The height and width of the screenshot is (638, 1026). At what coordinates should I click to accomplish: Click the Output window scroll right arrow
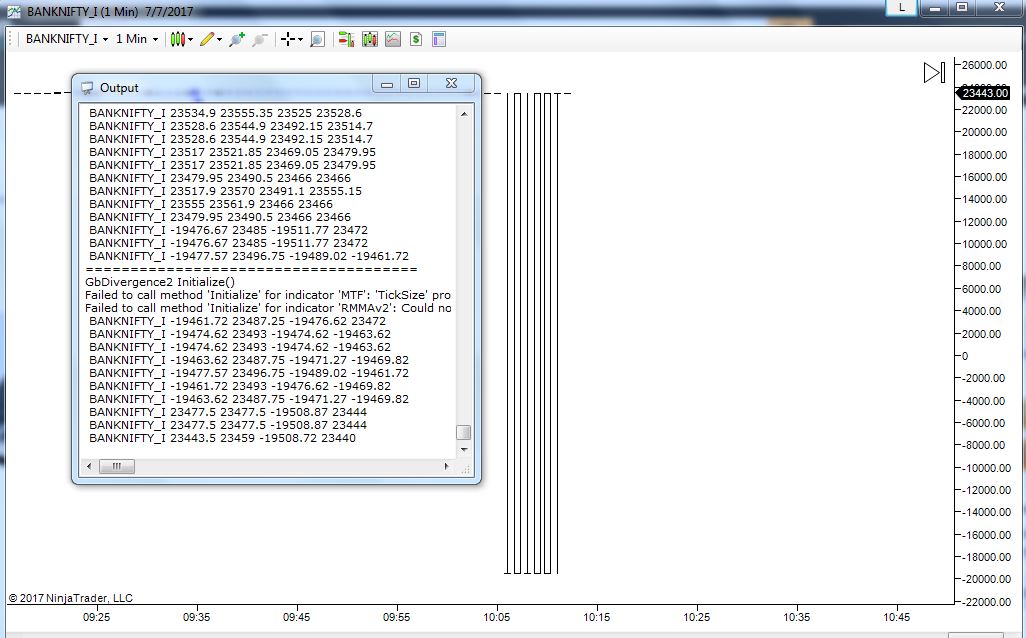point(446,467)
